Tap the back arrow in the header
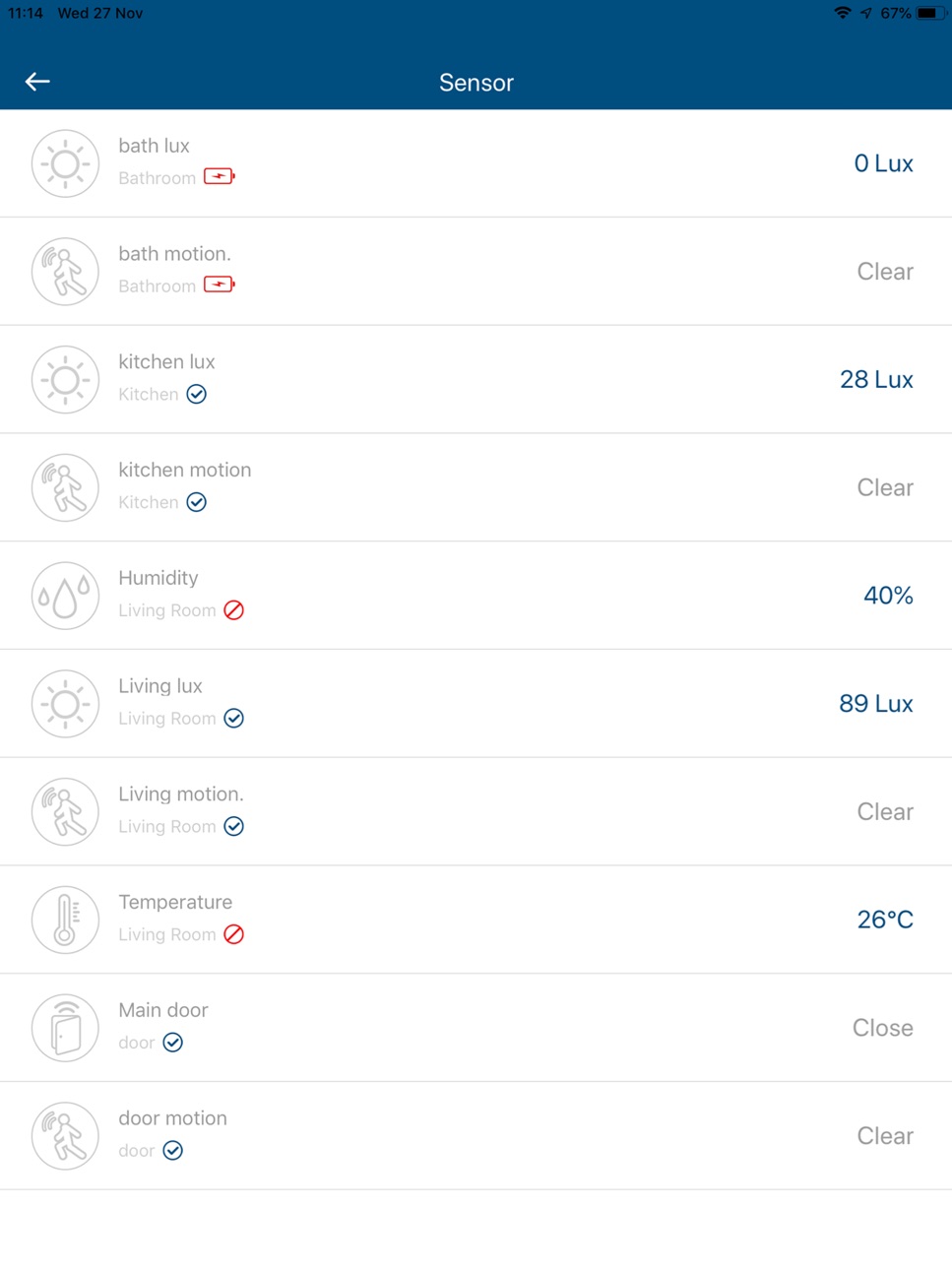This screenshot has height=1270, width=952. (x=37, y=82)
